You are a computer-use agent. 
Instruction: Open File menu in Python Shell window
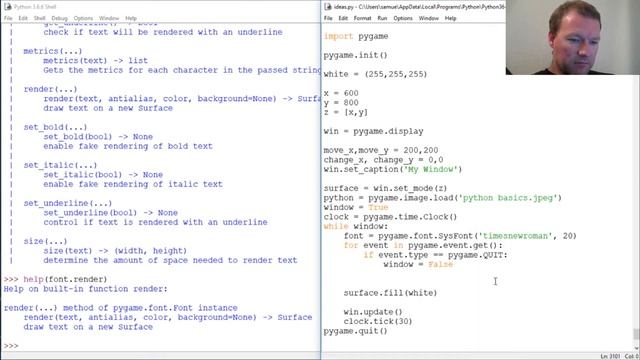pos(8,18)
